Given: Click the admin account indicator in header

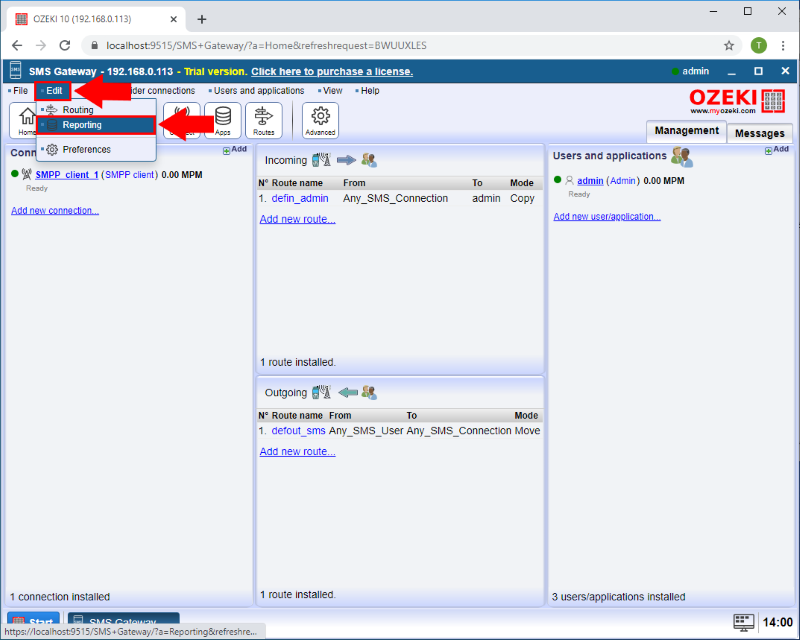Looking at the screenshot, I should pyautogui.click(x=690, y=71).
